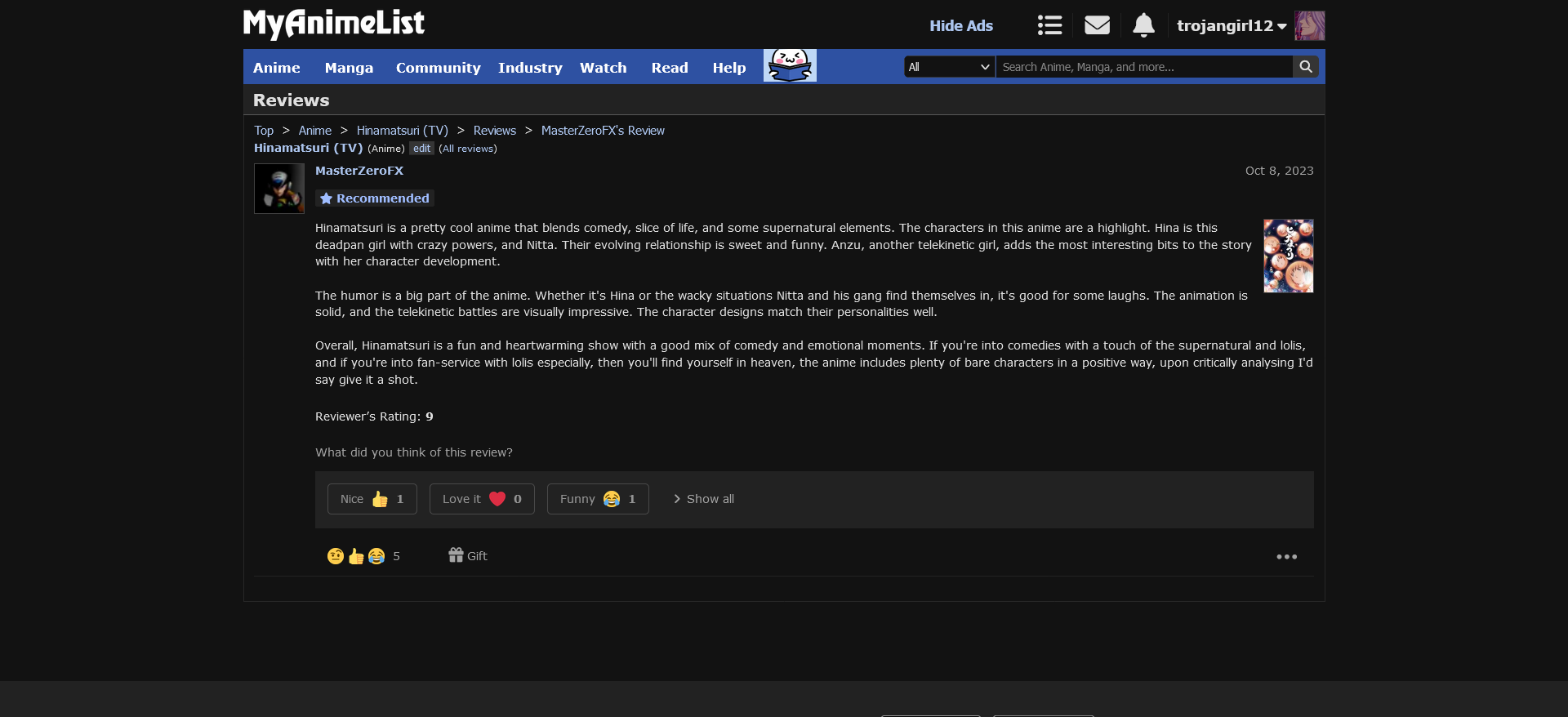This screenshot has height=717, width=1568.
Task: Click the Oct 8, 2023 review date
Action: click(x=1279, y=171)
